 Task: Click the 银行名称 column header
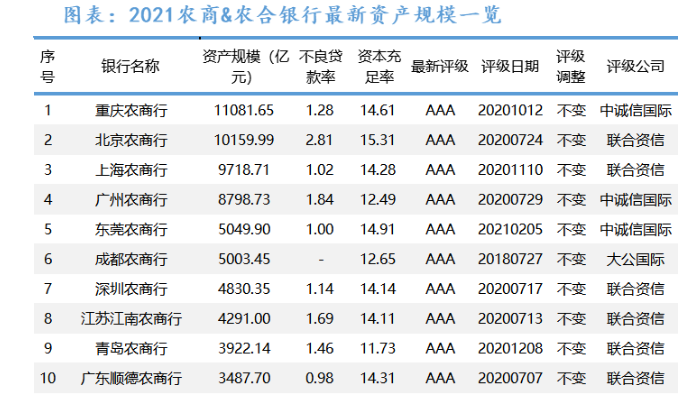pos(130,66)
